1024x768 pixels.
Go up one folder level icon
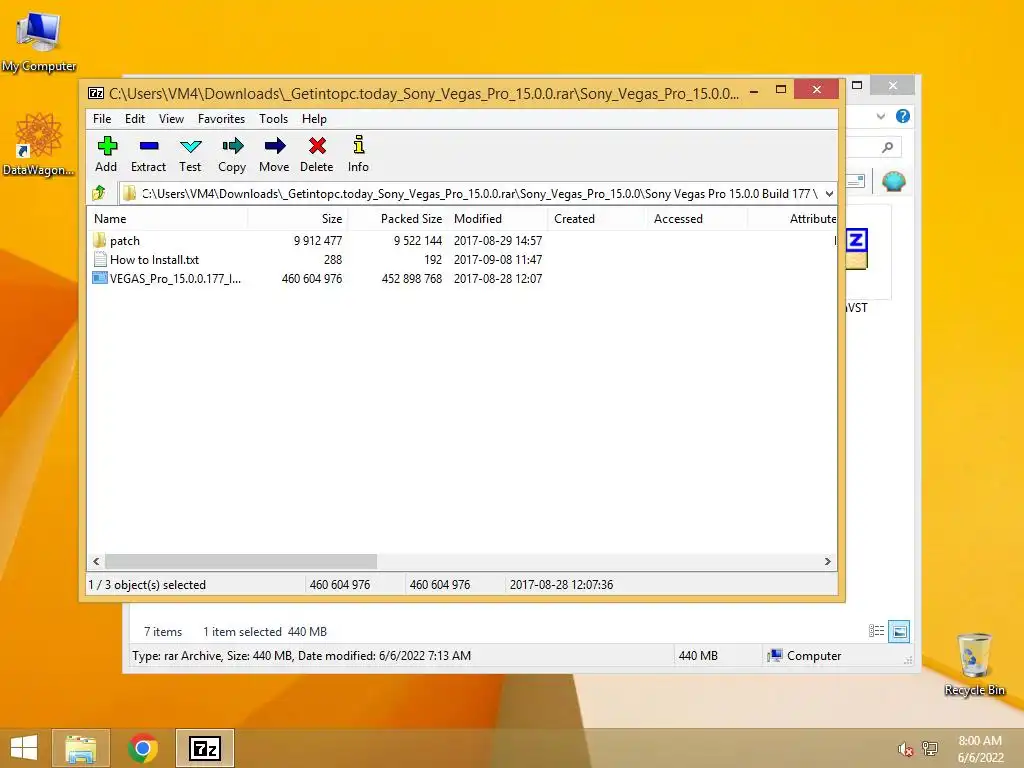click(x=99, y=193)
